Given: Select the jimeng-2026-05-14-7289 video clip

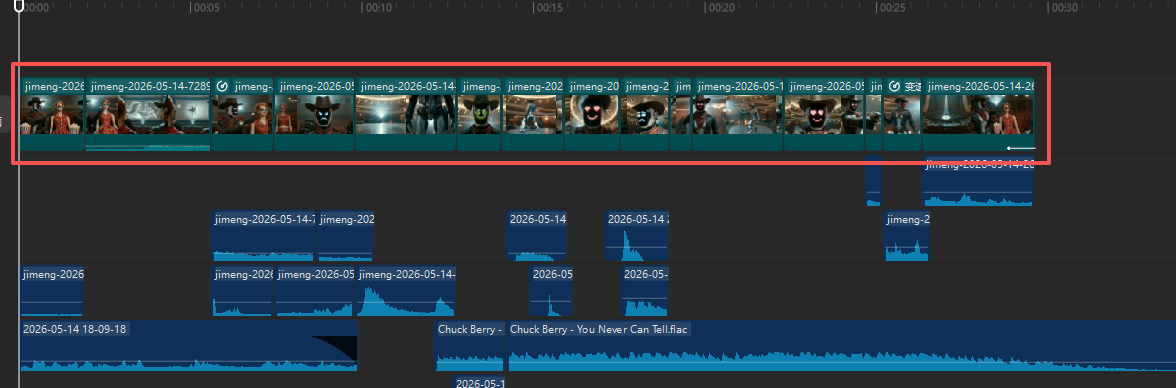Looking at the screenshot, I should click(148, 114).
